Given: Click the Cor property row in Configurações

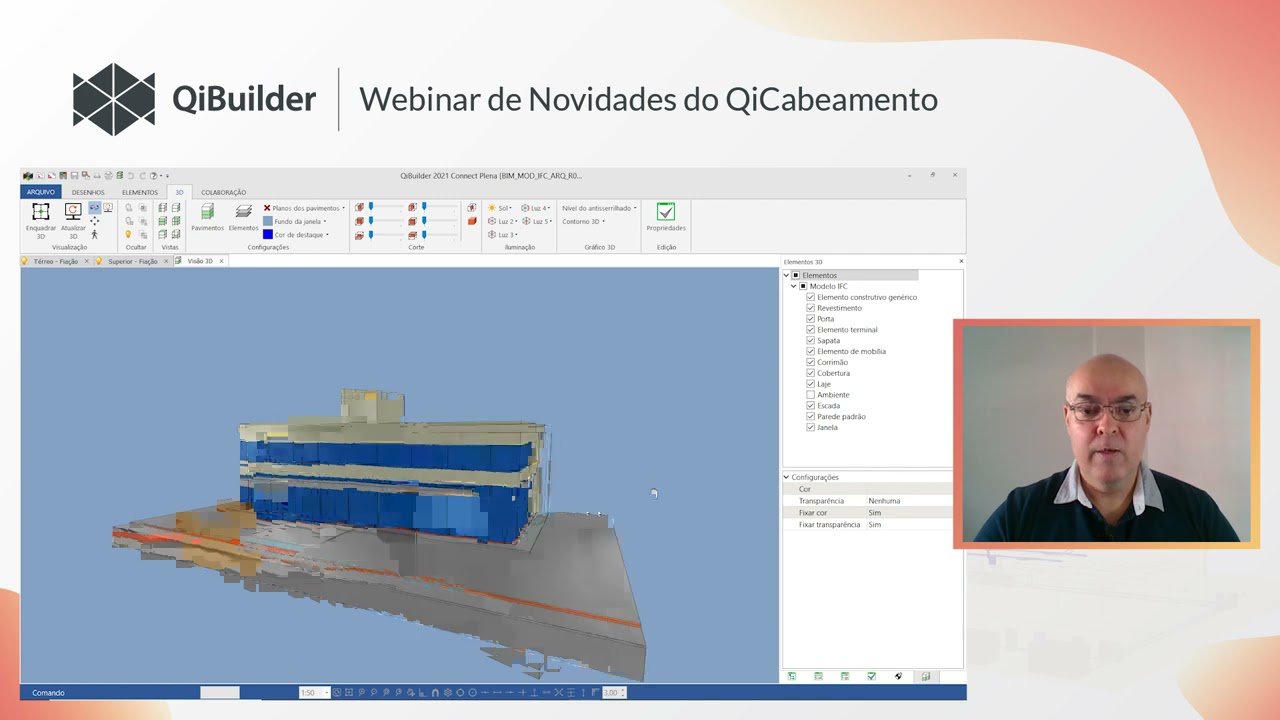Looking at the screenshot, I should pyautogui.click(x=868, y=489).
